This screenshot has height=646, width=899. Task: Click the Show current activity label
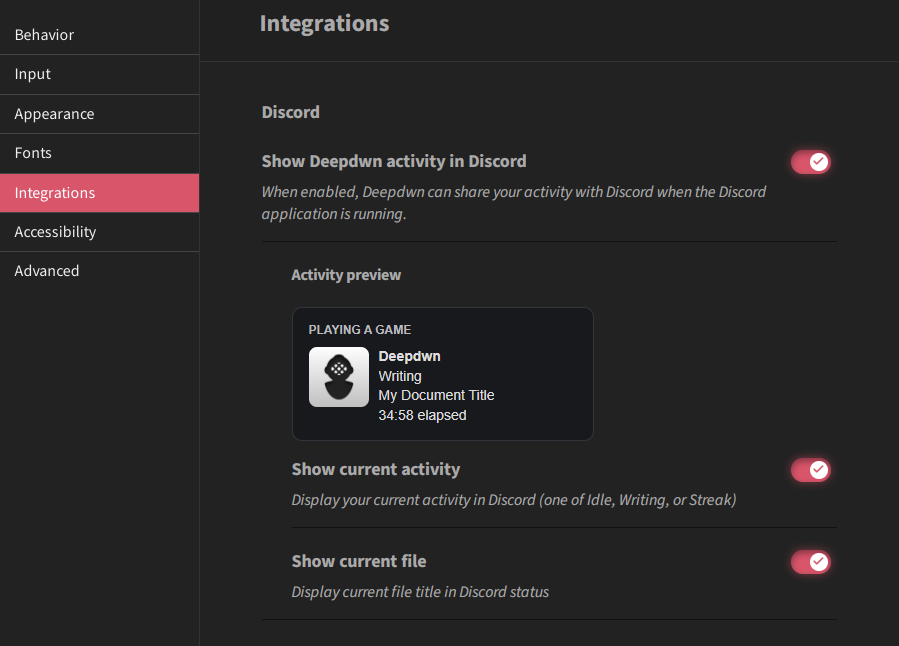click(x=376, y=469)
